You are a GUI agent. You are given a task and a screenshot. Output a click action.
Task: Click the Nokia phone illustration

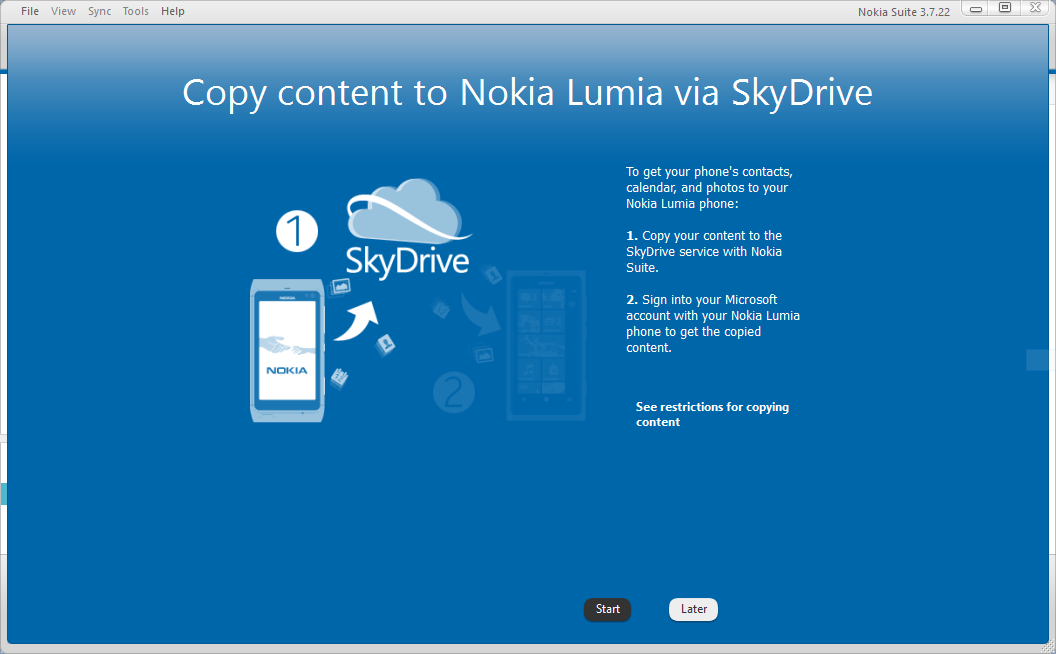pyautogui.click(x=288, y=350)
